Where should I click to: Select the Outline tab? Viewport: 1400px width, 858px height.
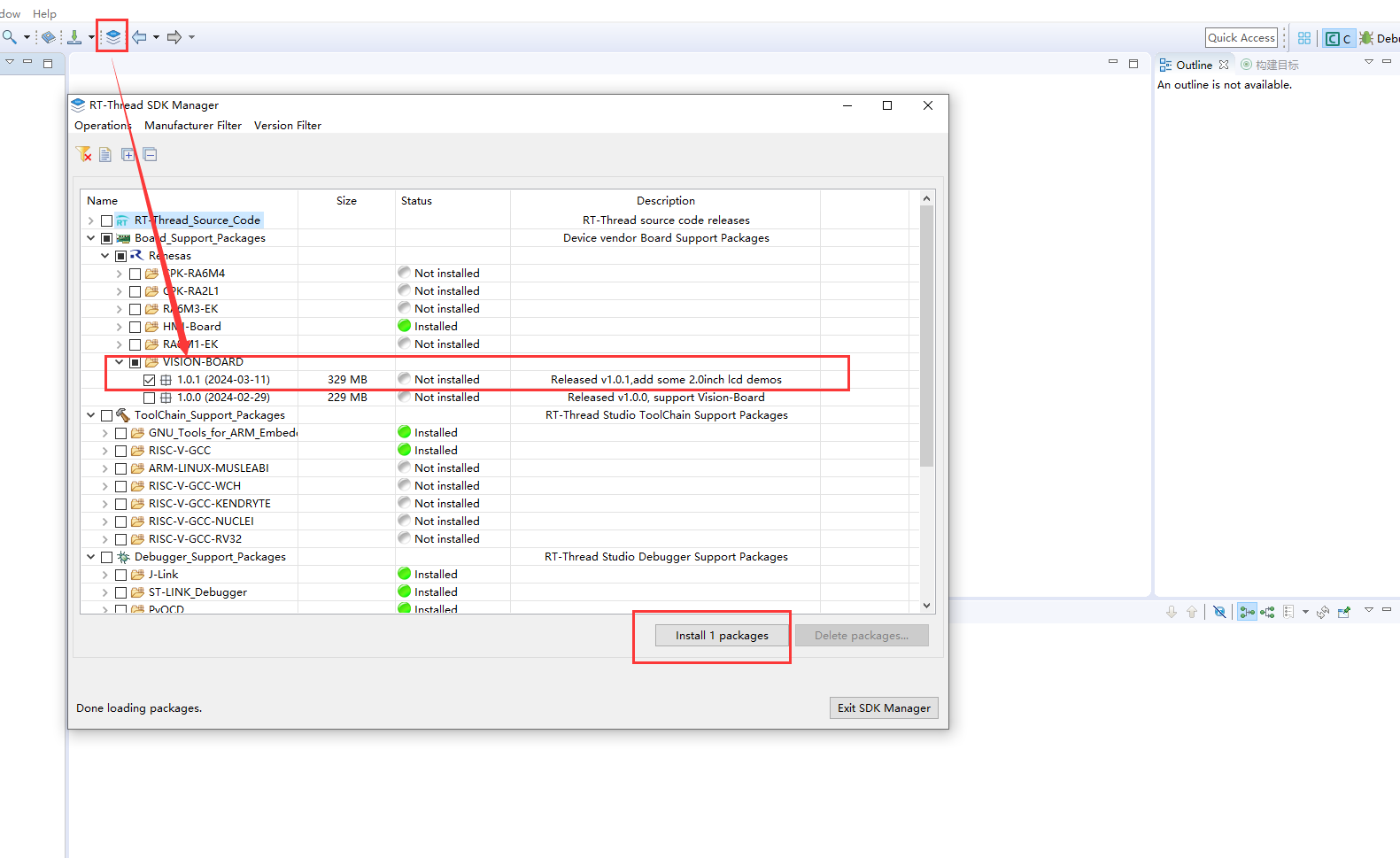[x=1194, y=65]
